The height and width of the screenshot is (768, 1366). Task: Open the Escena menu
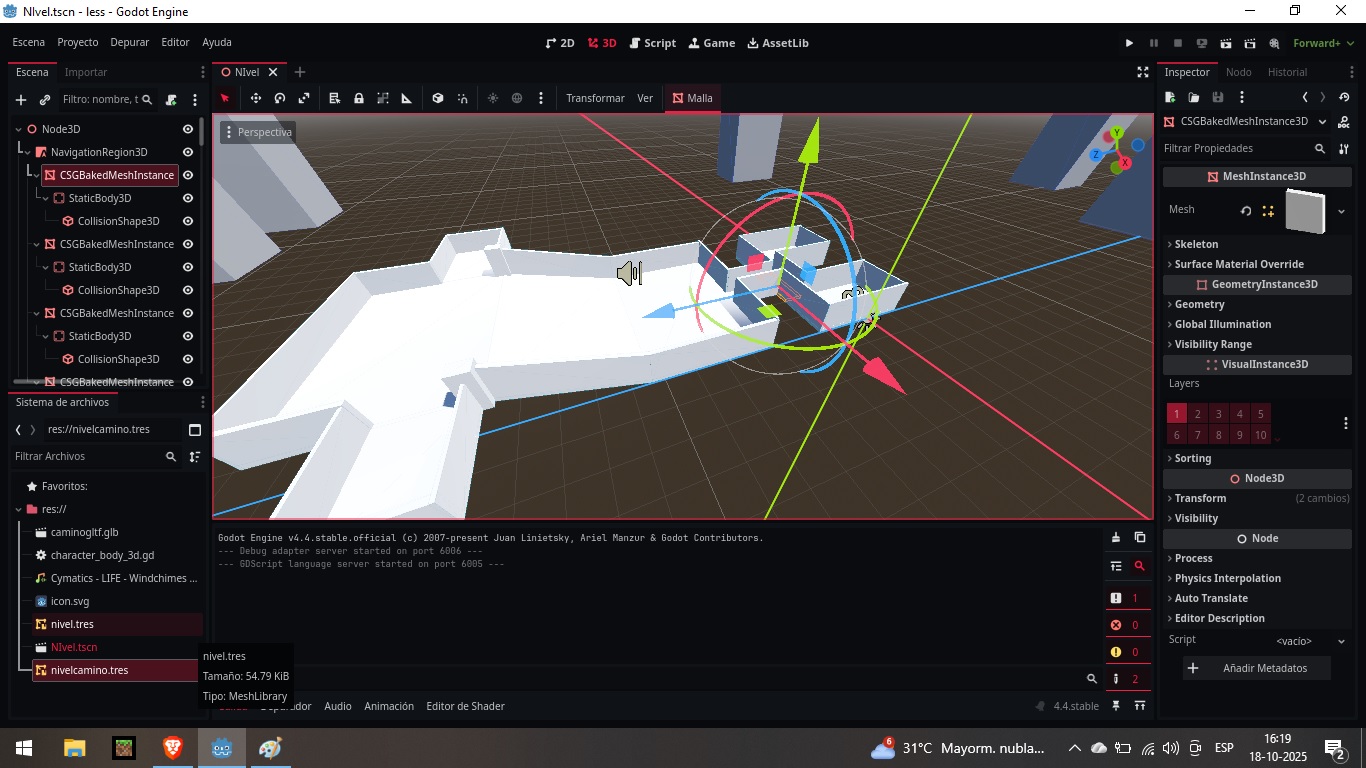[x=28, y=43]
